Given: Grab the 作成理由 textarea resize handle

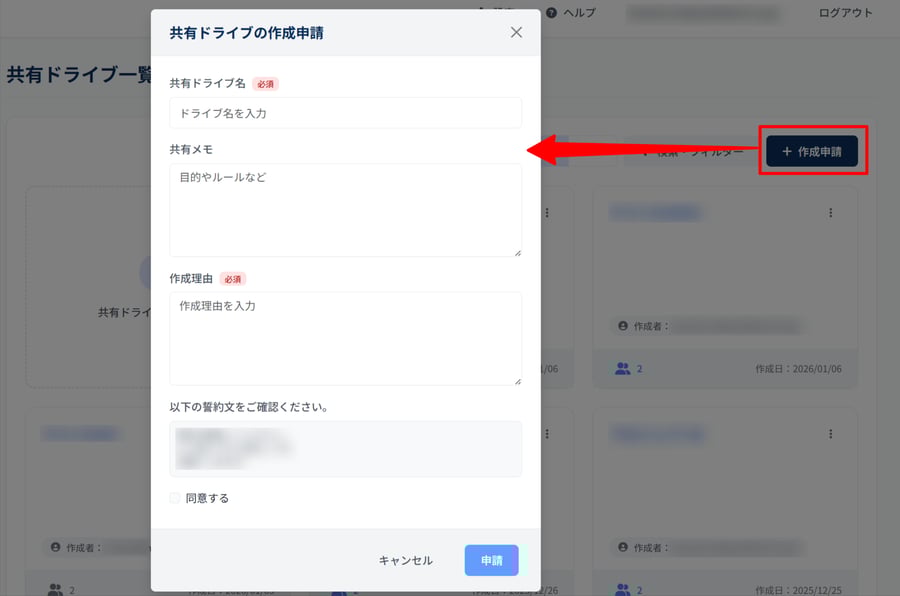Looking at the screenshot, I should coord(517,380).
